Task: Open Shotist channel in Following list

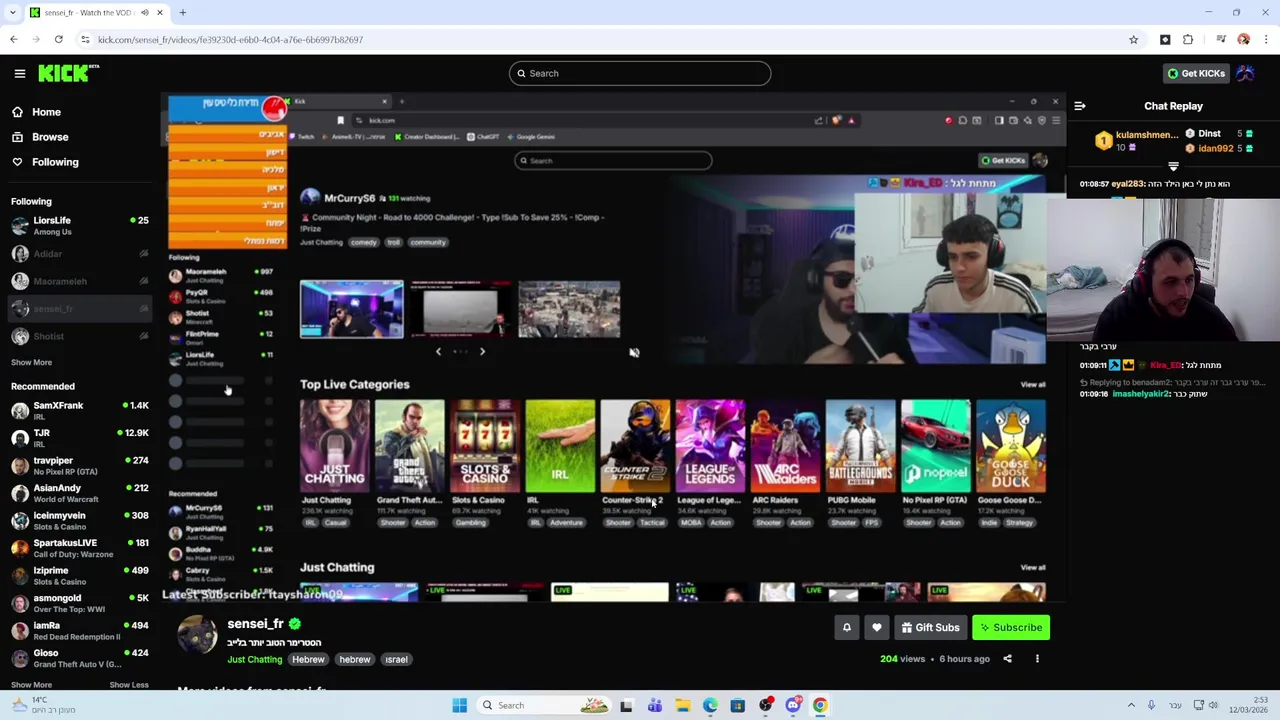Action: (80, 336)
